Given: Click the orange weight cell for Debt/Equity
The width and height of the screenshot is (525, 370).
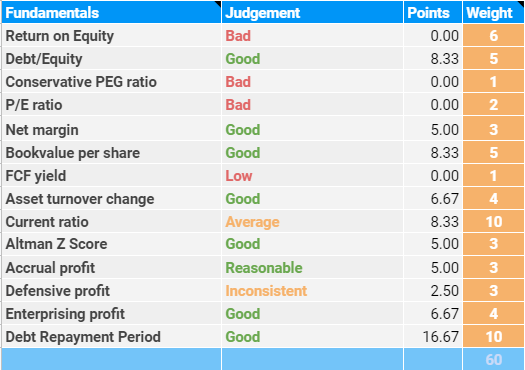Looking at the screenshot, I should pyautogui.click(x=493, y=59).
